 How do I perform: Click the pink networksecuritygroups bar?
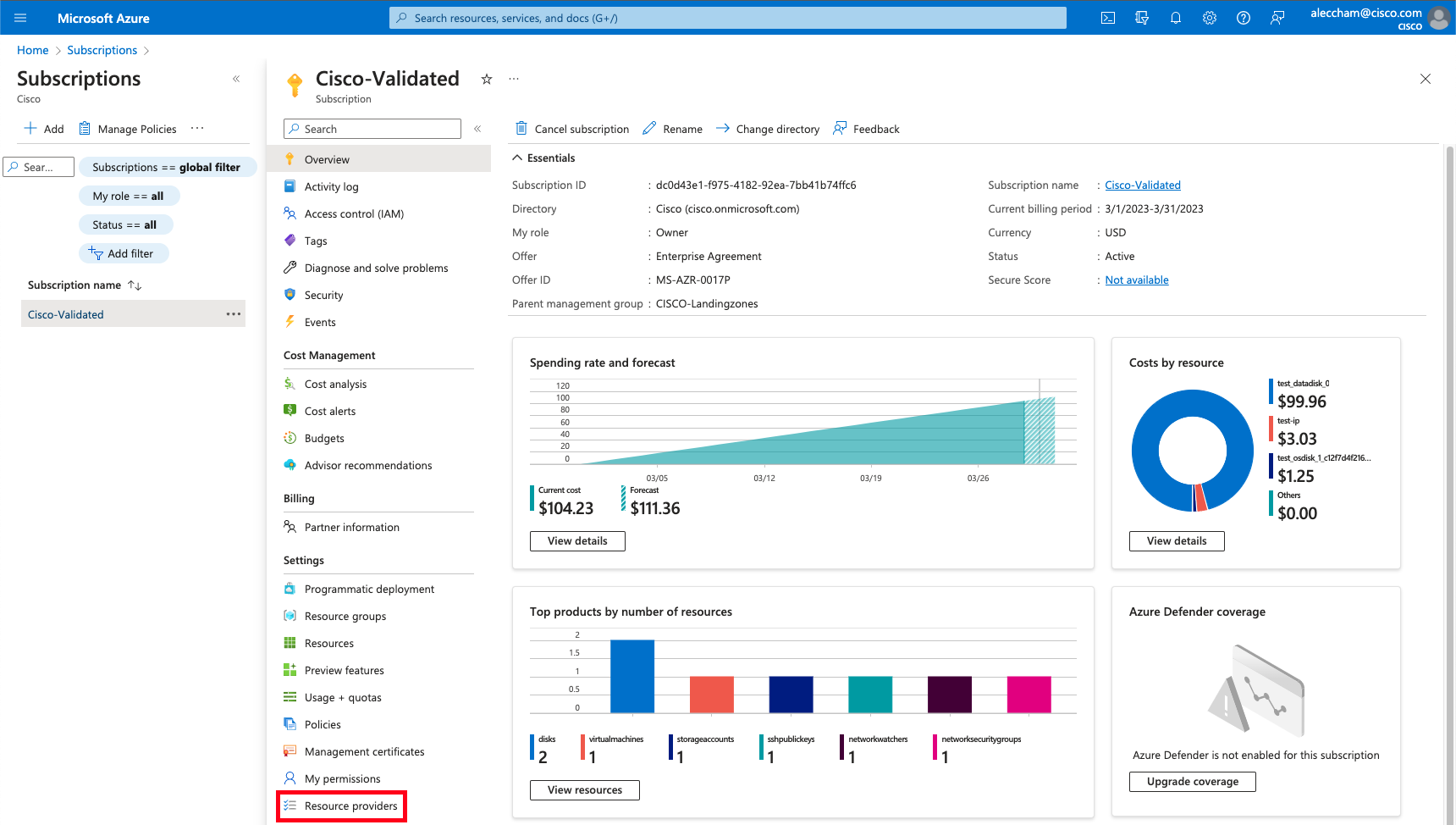click(x=1029, y=695)
